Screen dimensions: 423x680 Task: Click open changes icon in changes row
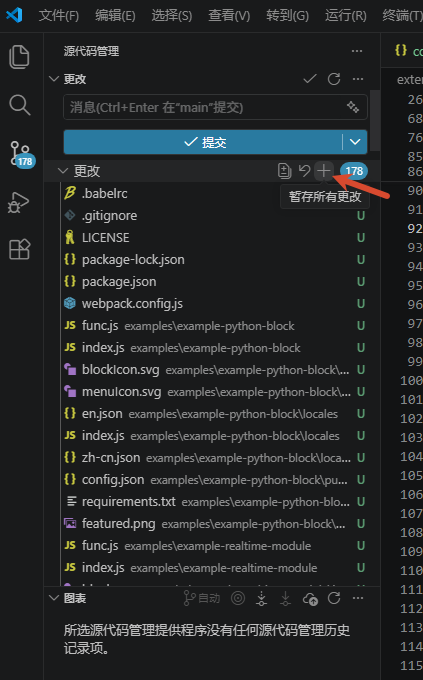point(284,171)
